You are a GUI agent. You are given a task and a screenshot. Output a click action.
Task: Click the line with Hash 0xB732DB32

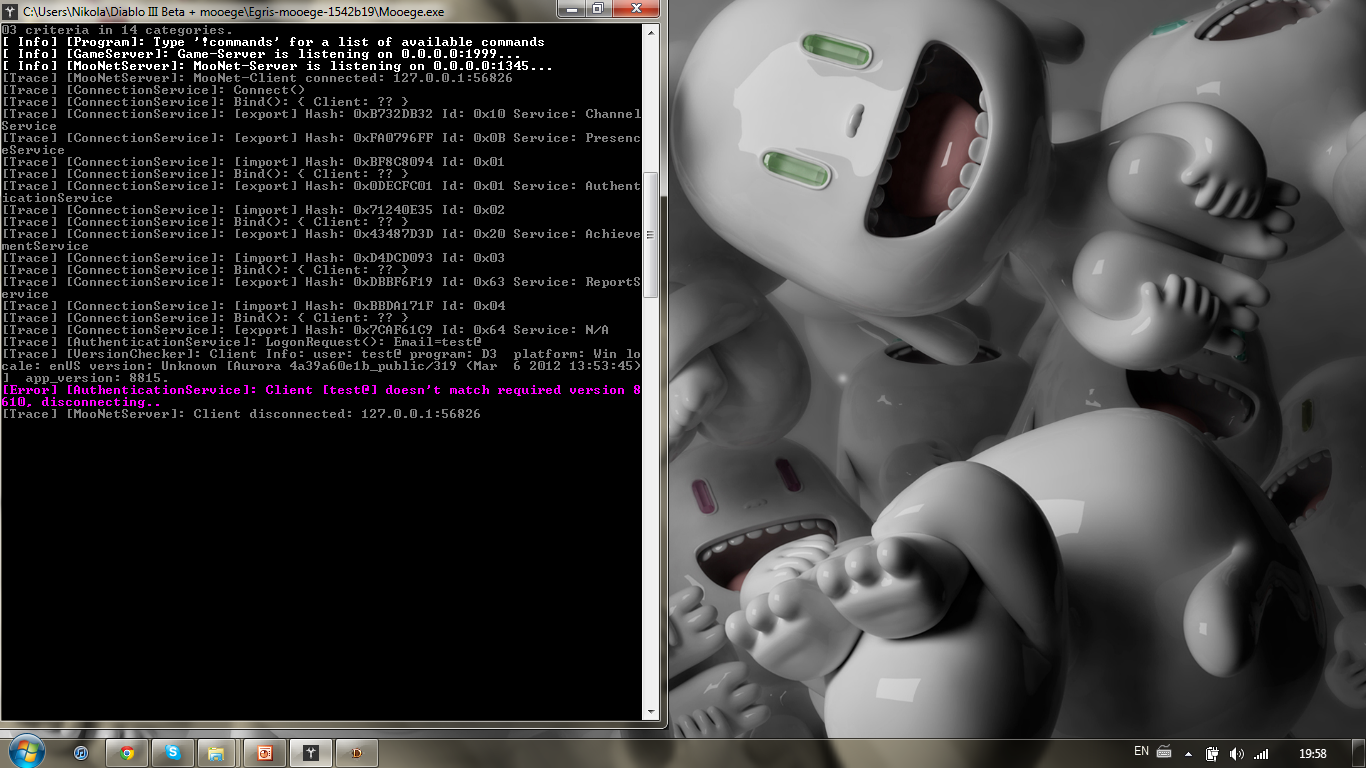pyautogui.click(x=321, y=120)
